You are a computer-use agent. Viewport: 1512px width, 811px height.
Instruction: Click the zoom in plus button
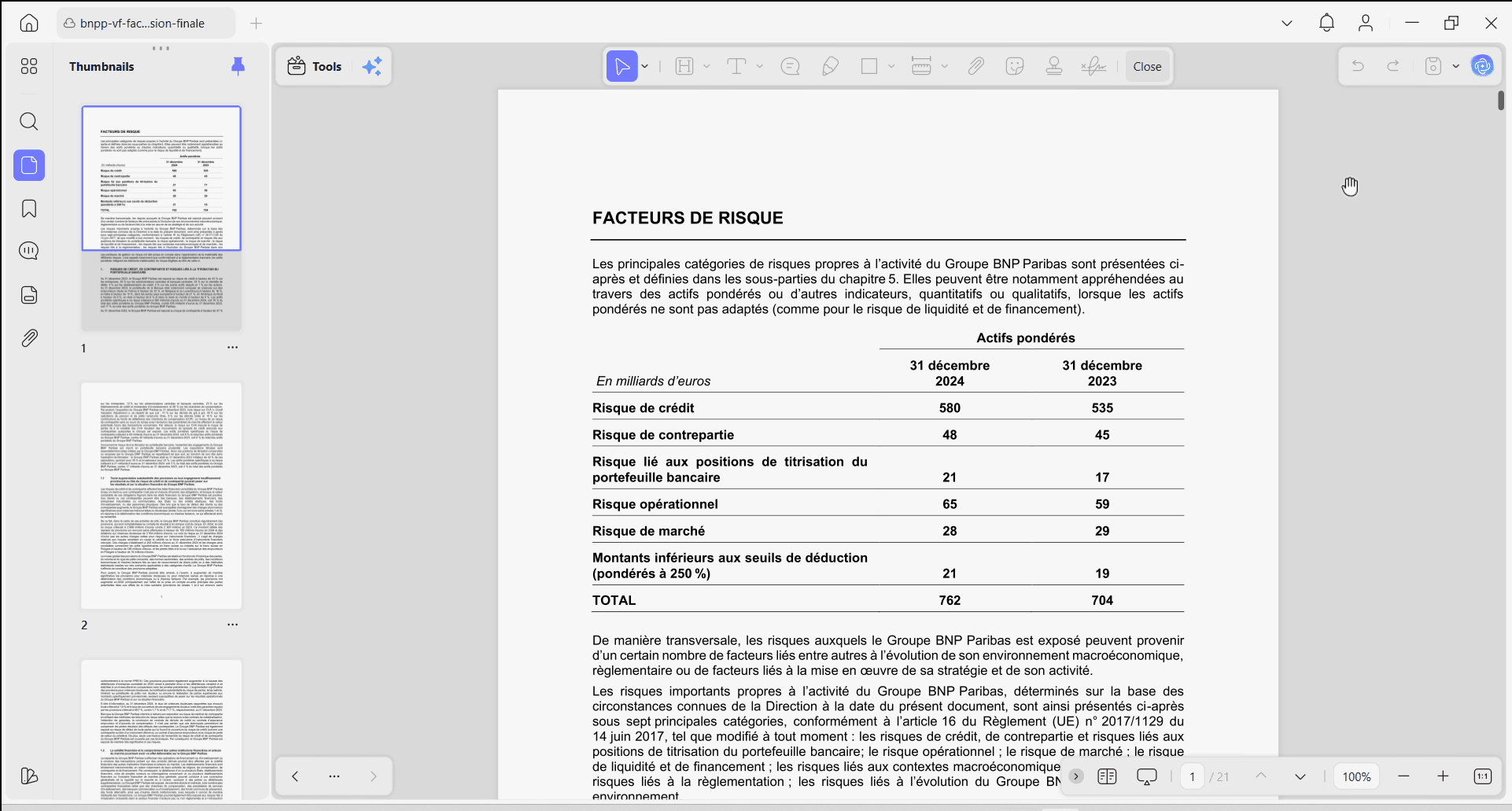pos(1443,776)
